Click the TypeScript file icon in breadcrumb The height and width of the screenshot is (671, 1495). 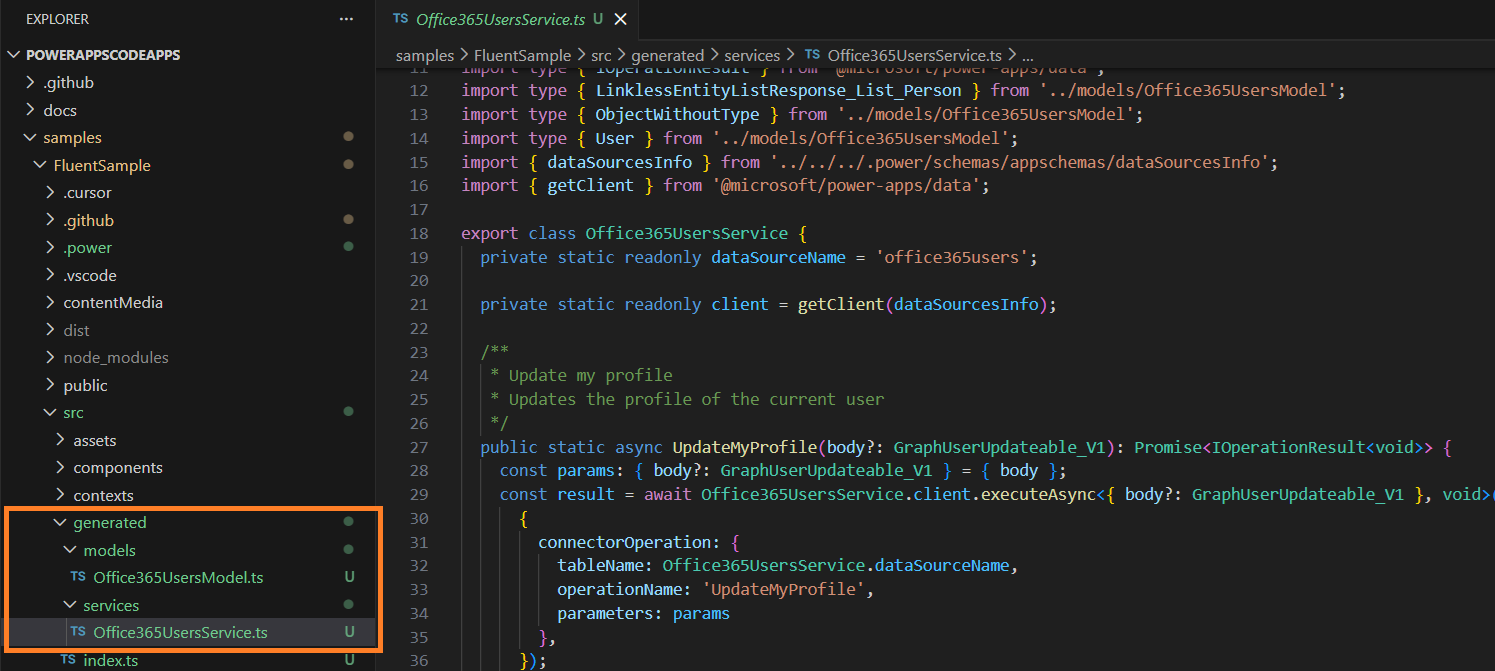point(812,56)
